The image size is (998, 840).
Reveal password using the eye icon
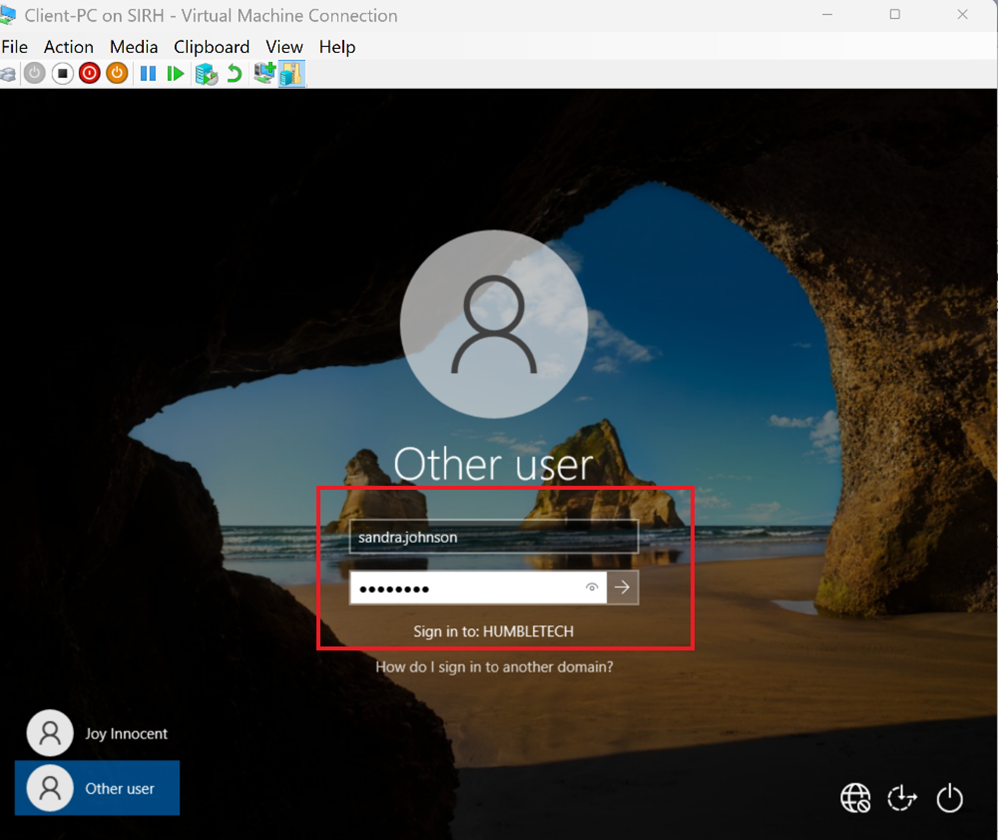click(x=592, y=588)
